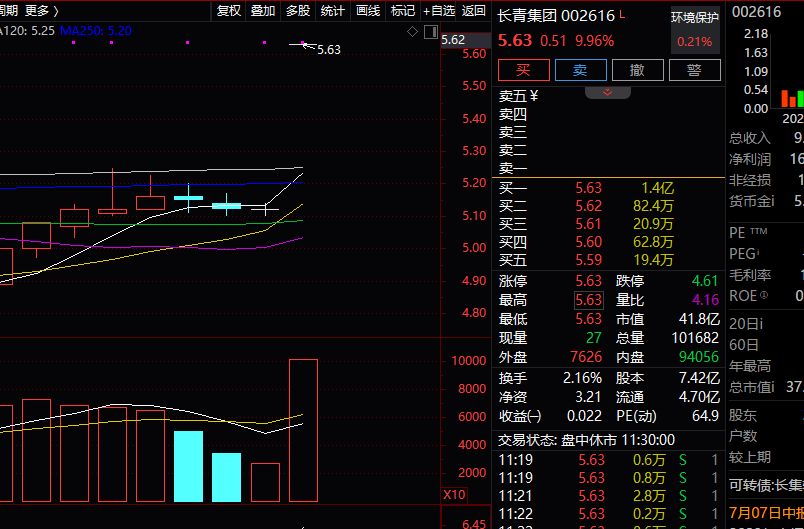Click the 跌停 4.61 limit-down value
Image resolution: width=804 pixels, height=529 pixels.
[705, 281]
